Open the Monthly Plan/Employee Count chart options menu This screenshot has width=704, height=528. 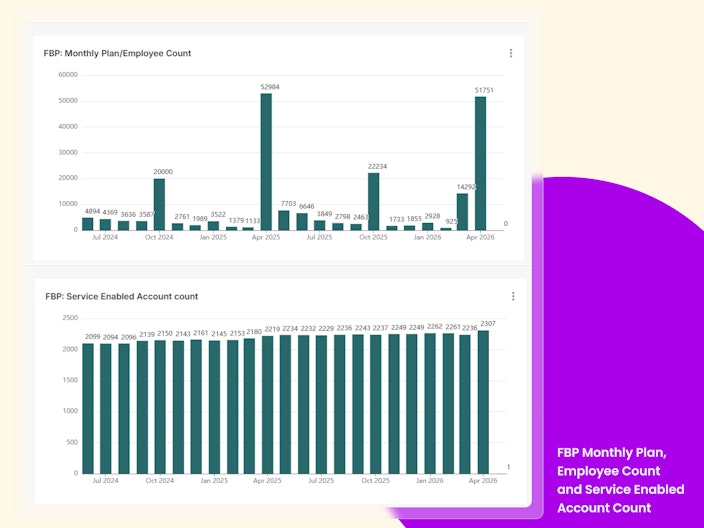tap(511, 53)
